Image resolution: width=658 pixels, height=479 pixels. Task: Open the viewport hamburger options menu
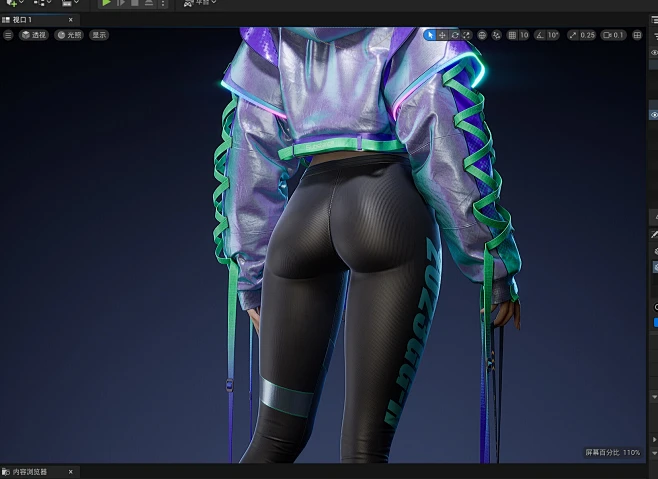click(x=8, y=35)
